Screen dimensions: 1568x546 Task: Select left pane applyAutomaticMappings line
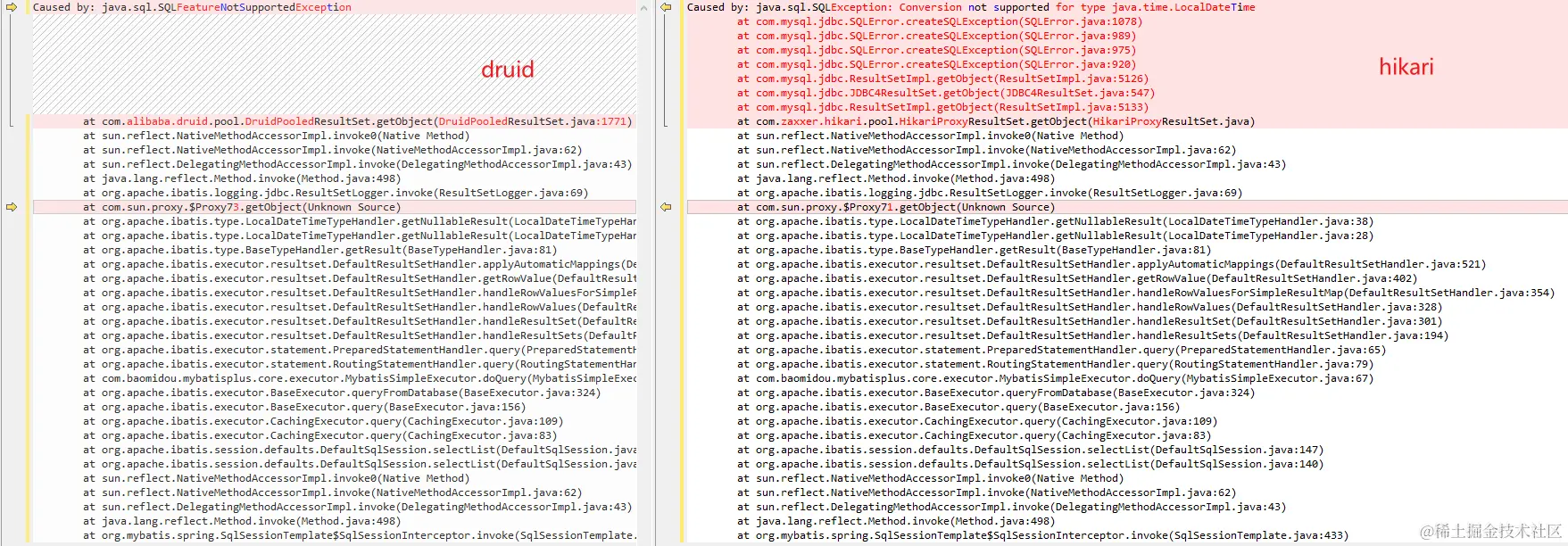coord(360,264)
